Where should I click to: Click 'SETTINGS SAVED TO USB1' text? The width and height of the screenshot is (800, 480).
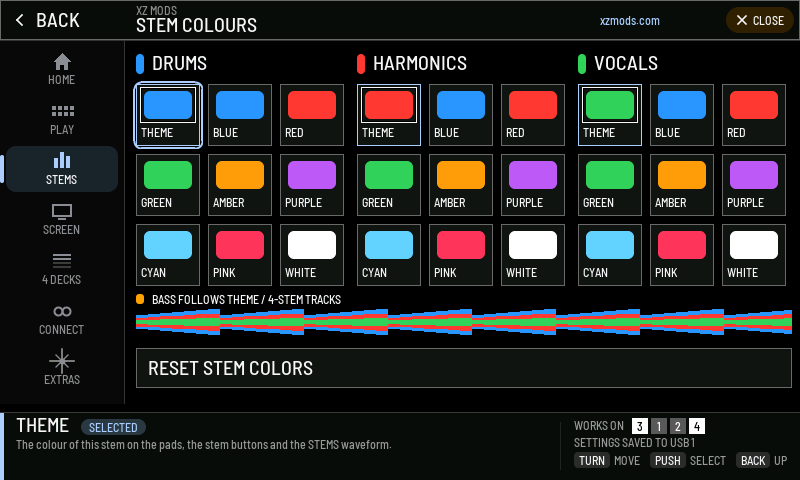point(635,443)
